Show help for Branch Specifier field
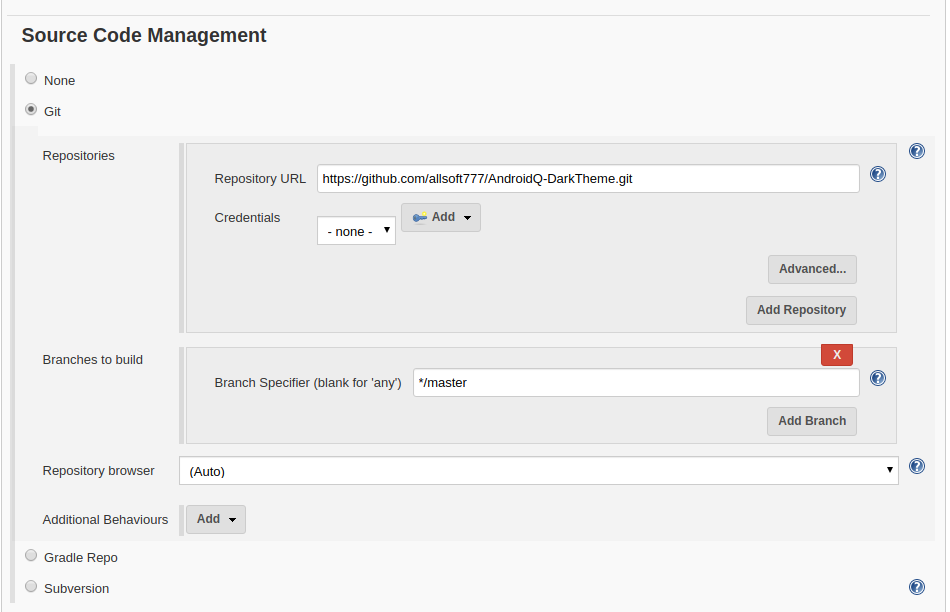Viewport: 950px width, 612px height. pos(877,378)
